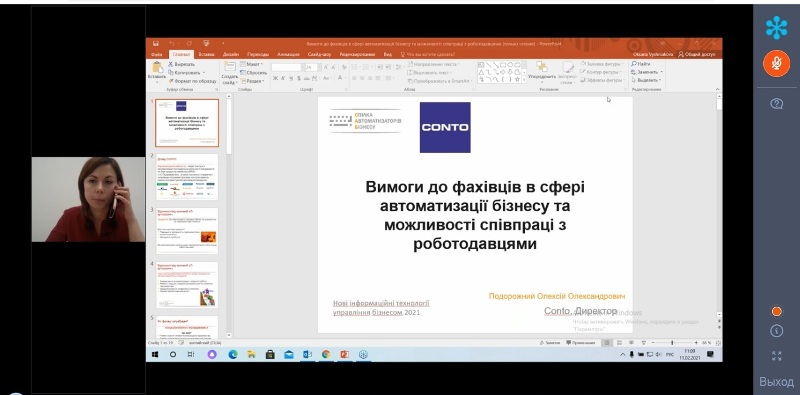Leave the webinar via Выход
This screenshot has height=395, width=800.
tap(776, 381)
